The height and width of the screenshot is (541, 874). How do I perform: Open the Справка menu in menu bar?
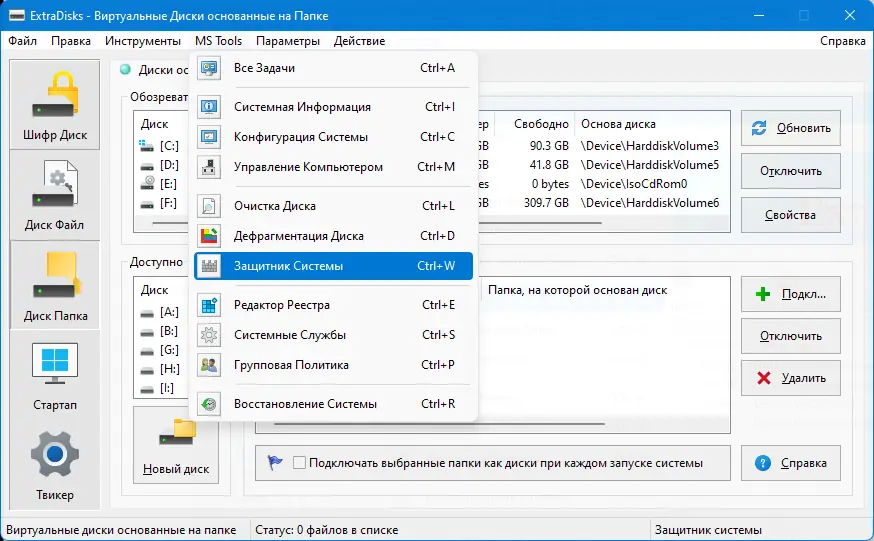point(842,41)
